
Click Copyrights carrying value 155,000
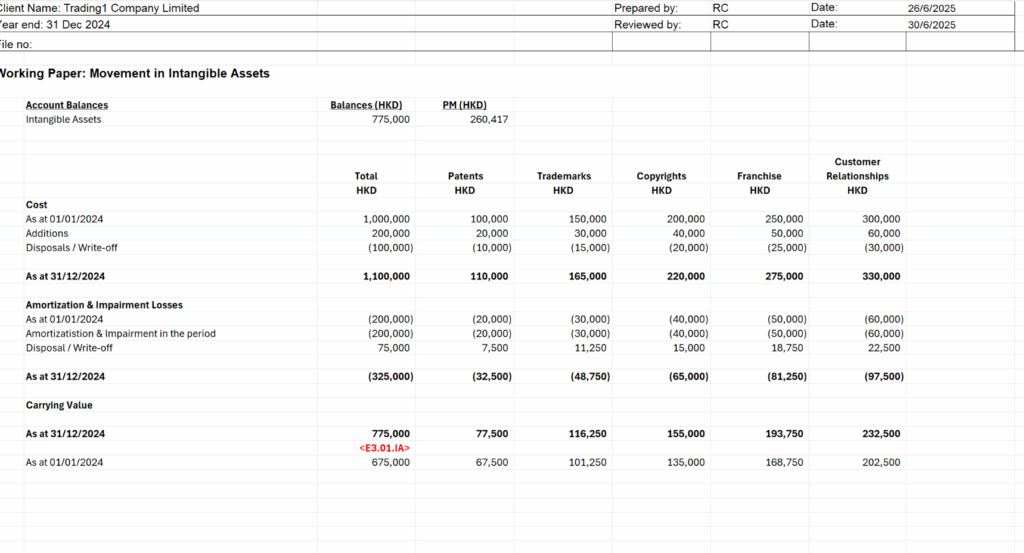(684, 434)
